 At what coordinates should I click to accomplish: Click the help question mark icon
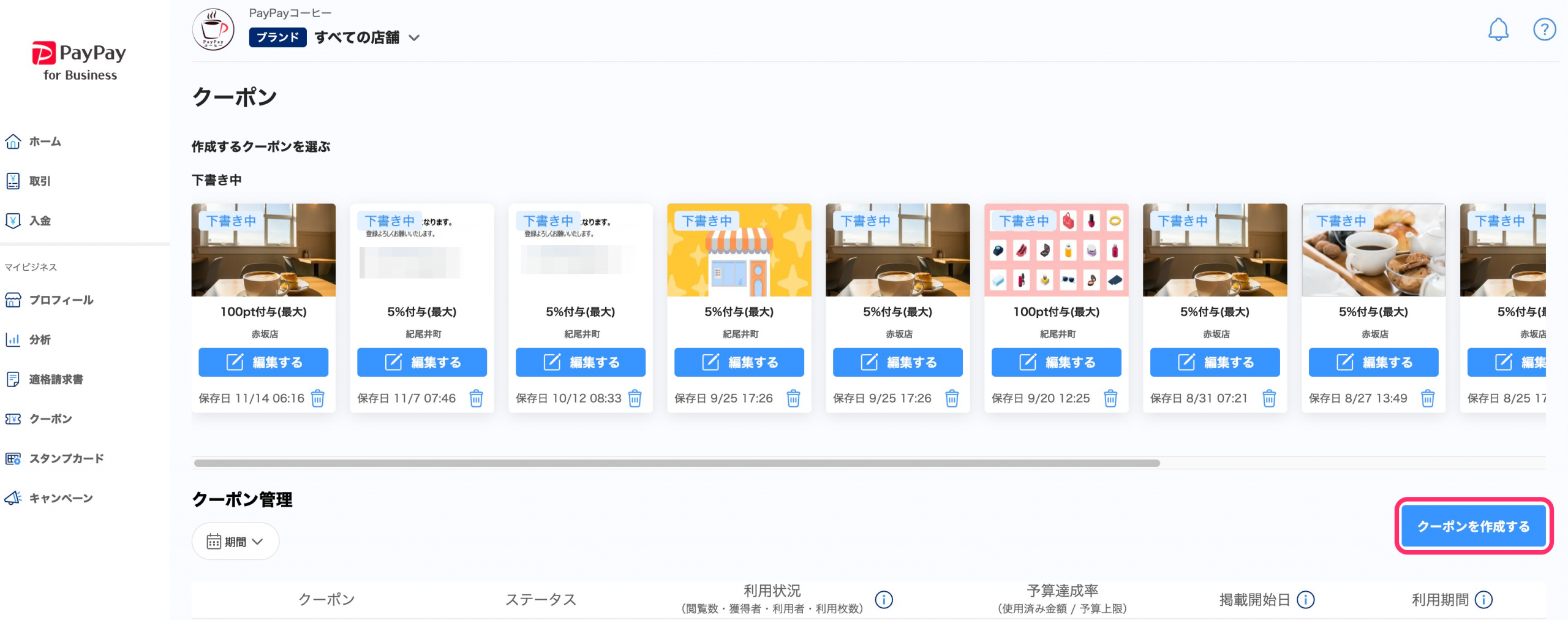click(x=1543, y=29)
